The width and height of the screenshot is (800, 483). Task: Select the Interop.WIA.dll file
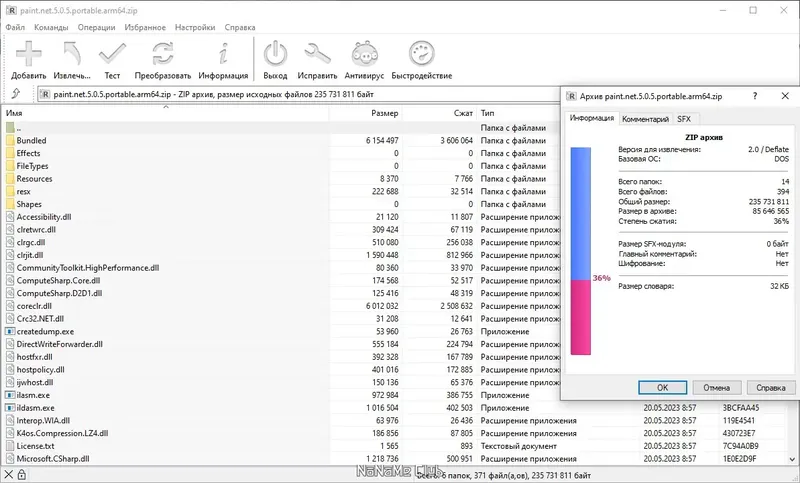pyautogui.click(x=43, y=421)
